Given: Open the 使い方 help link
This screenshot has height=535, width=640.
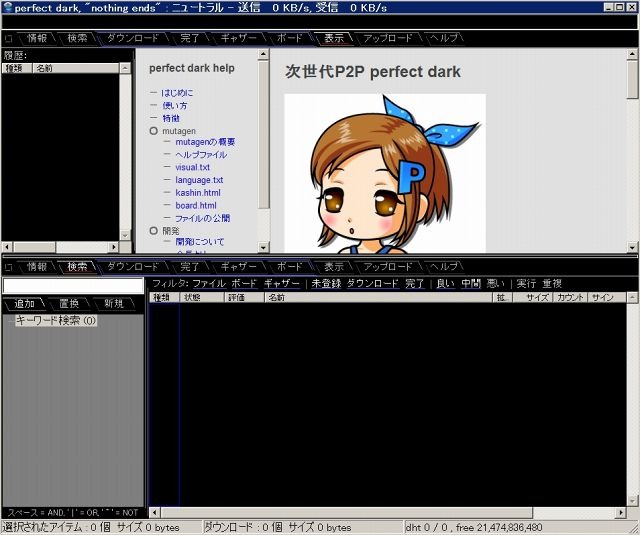Looking at the screenshot, I should (175, 106).
